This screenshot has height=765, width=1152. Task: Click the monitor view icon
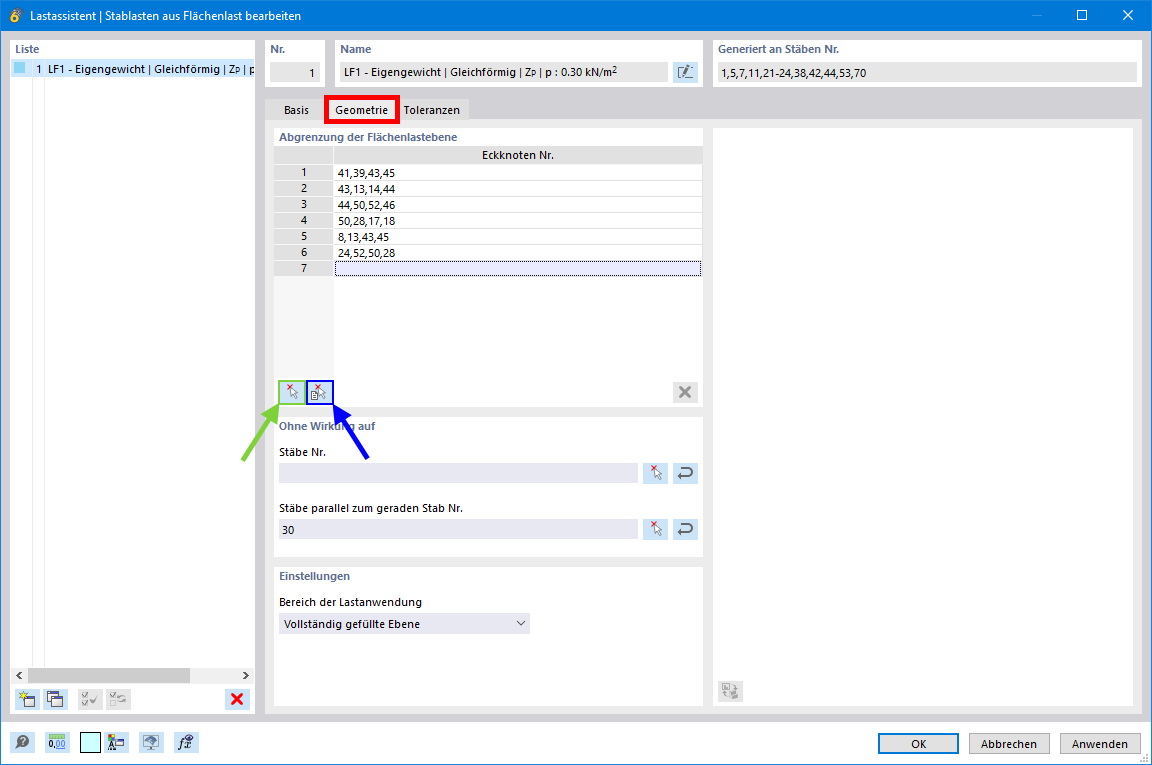pos(151,742)
